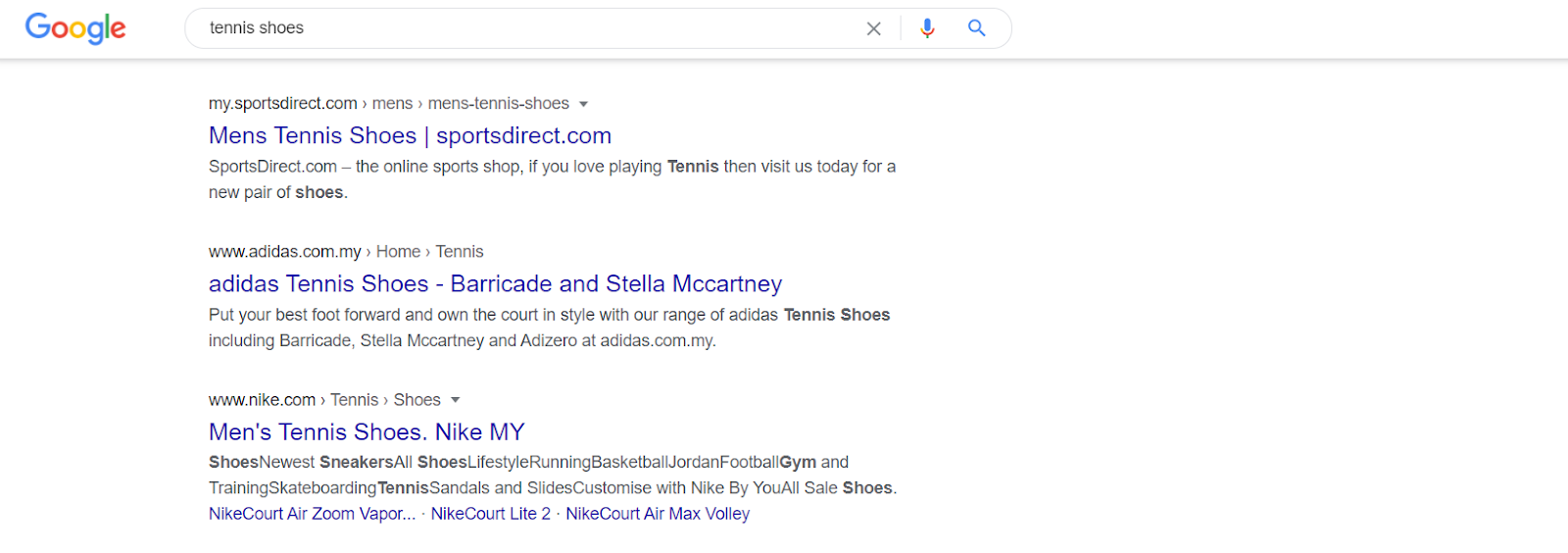Expand the sportsdirect.com result dropdown arrow
The height and width of the screenshot is (553, 1568).
[584, 104]
